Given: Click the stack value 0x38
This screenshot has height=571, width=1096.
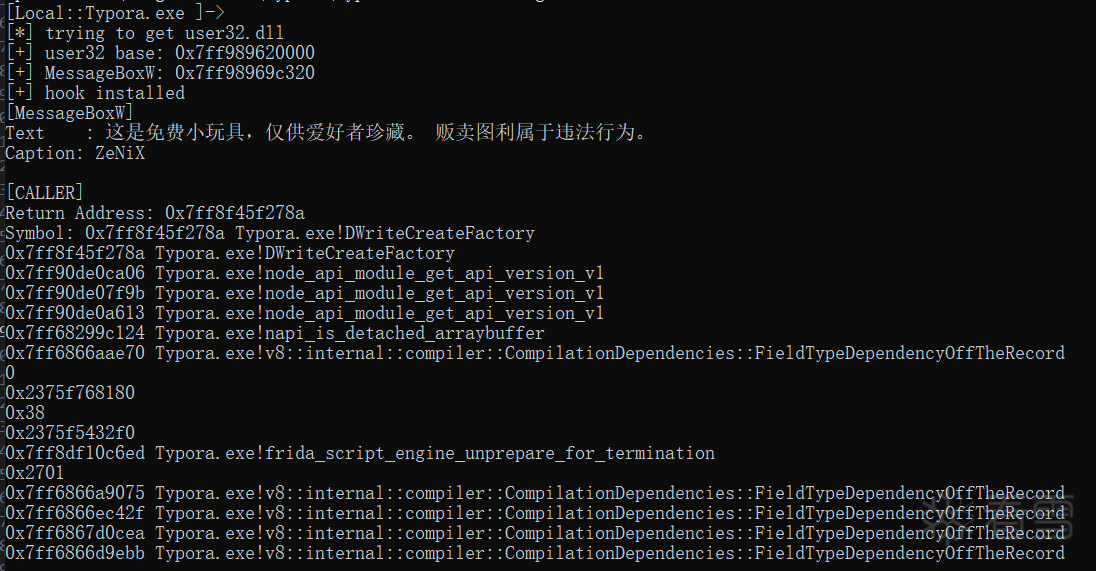Looking at the screenshot, I should point(25,413).
